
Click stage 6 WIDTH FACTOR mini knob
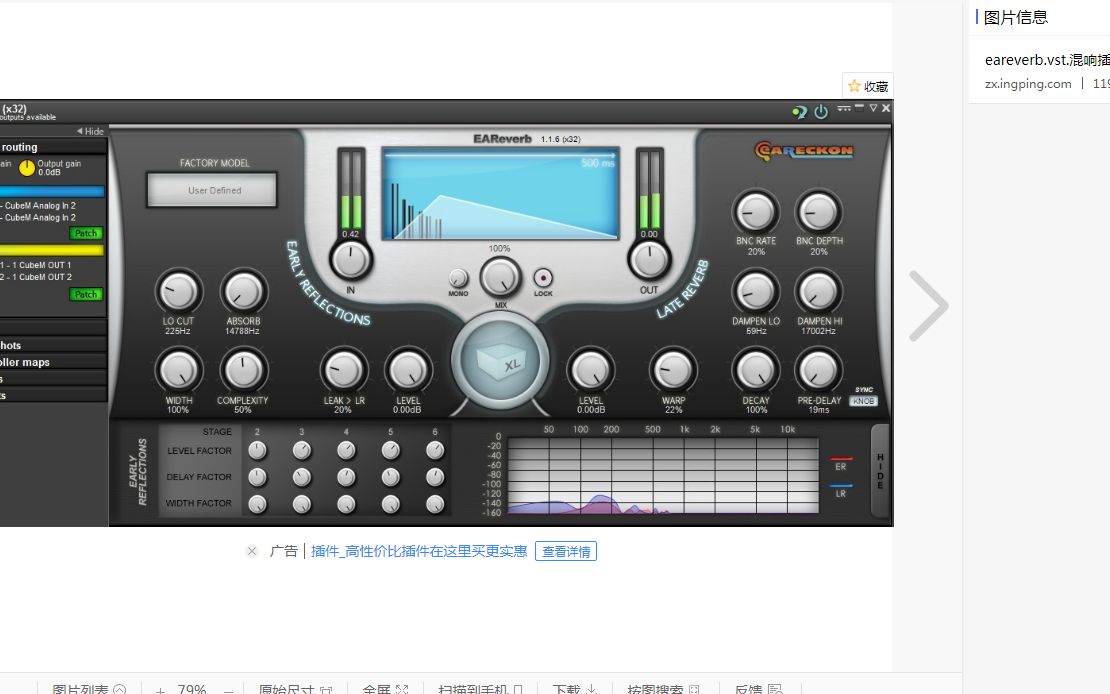coord(435,504)
